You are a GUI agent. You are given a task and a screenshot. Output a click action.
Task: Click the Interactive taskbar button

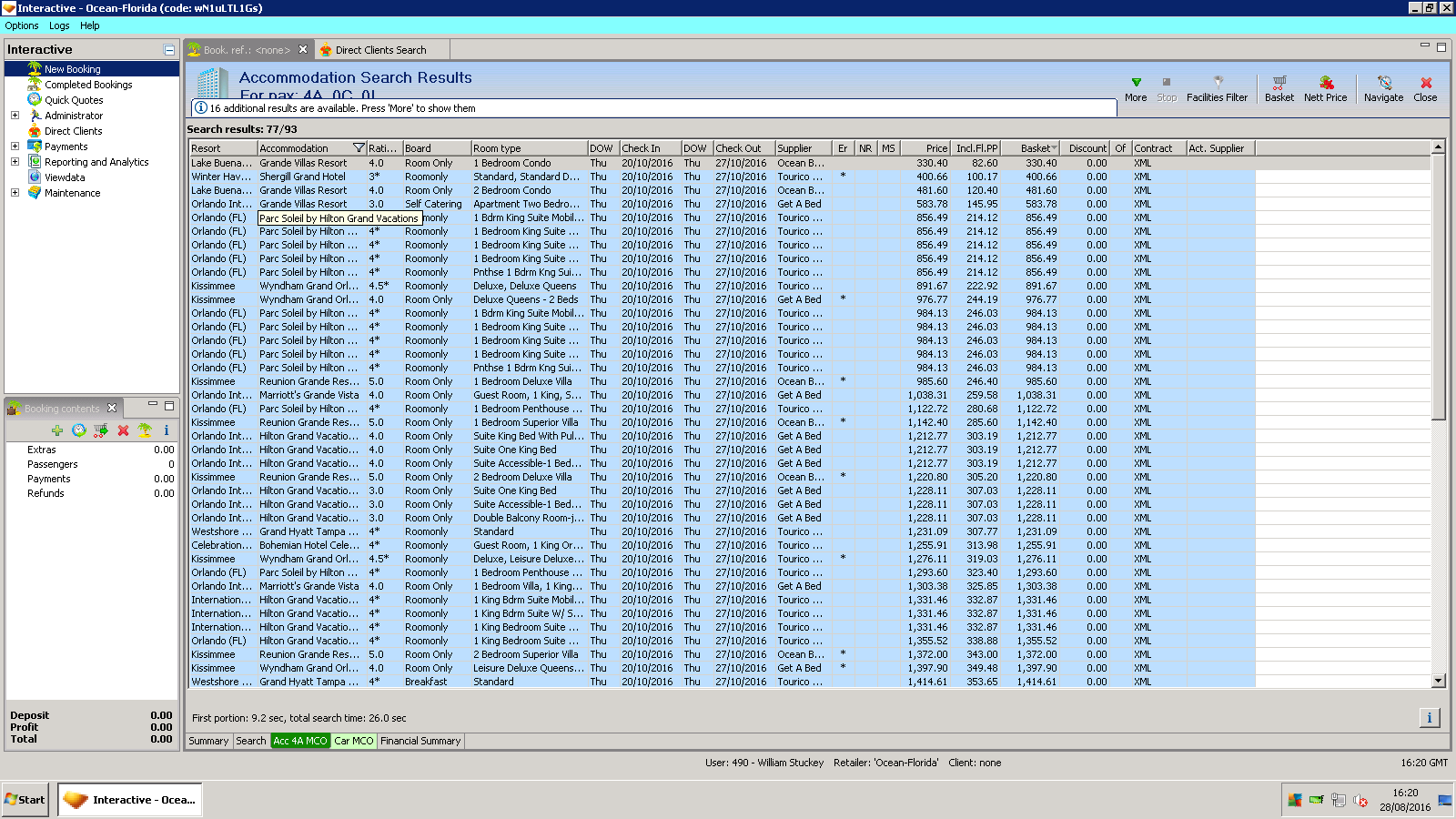tap(129, 800)
